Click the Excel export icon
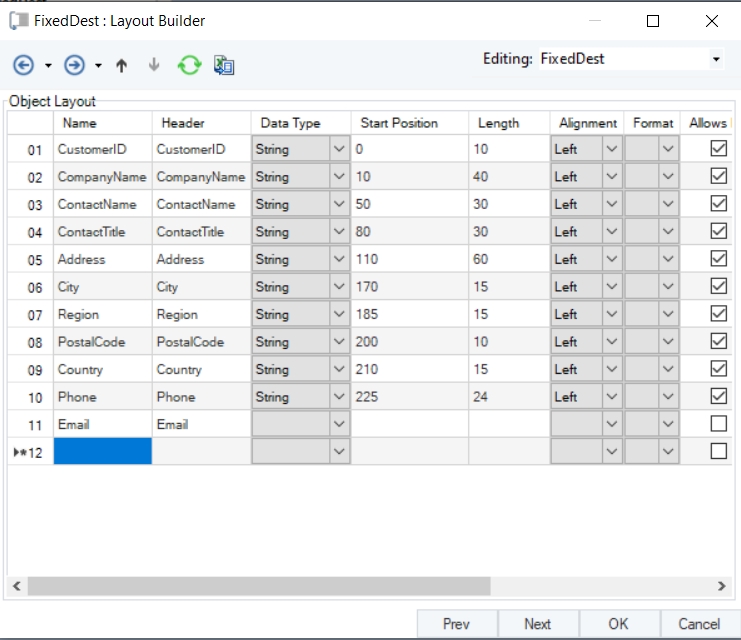The image size is (741, 640). 224,65
